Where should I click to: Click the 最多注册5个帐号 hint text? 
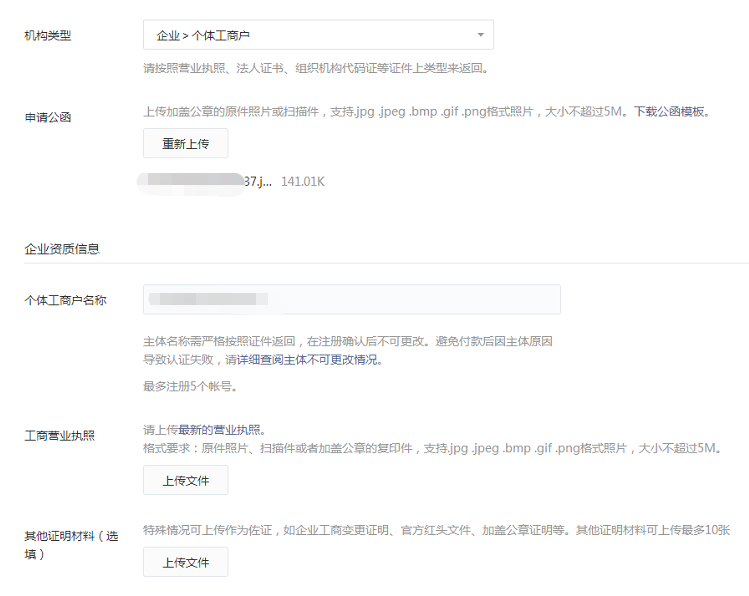(190, 387)
